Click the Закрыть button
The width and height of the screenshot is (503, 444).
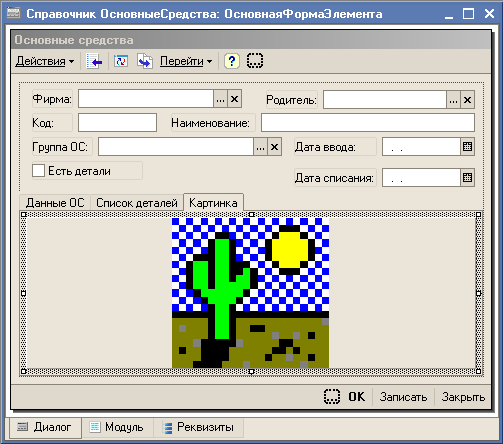click(x=463, y=397)
